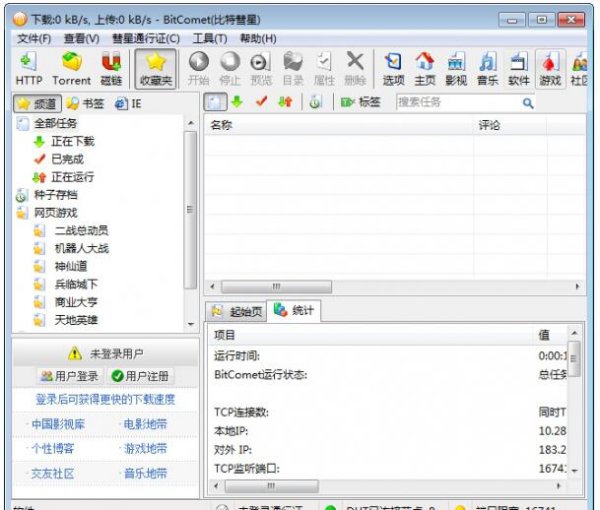Open the 音乐地带 link
Viewport: 600px width, 510px height.
tap(145, 474)
